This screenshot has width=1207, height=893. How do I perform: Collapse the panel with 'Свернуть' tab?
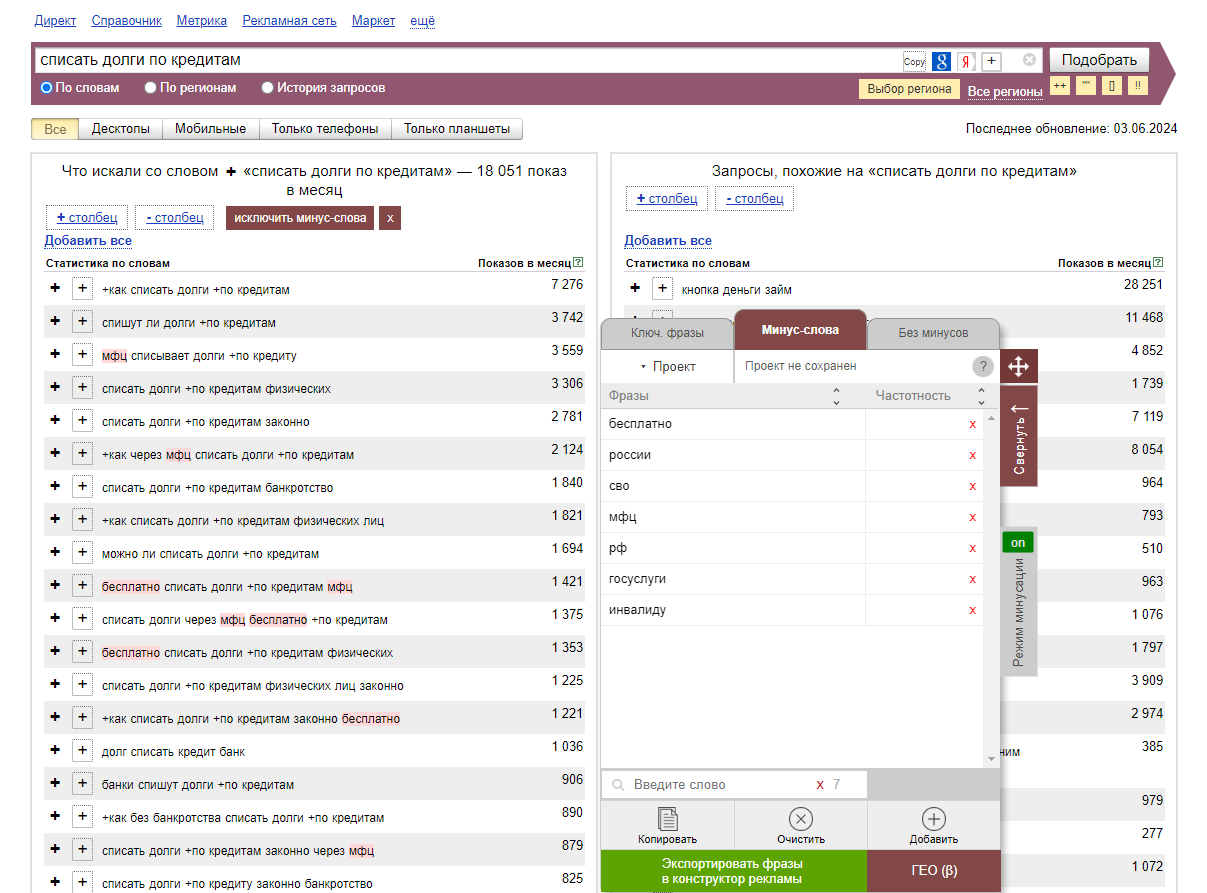pos(1019,436)
